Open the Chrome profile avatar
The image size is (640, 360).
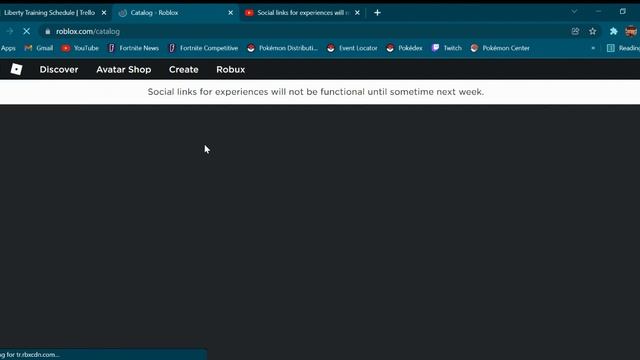(x=631, y=31)
